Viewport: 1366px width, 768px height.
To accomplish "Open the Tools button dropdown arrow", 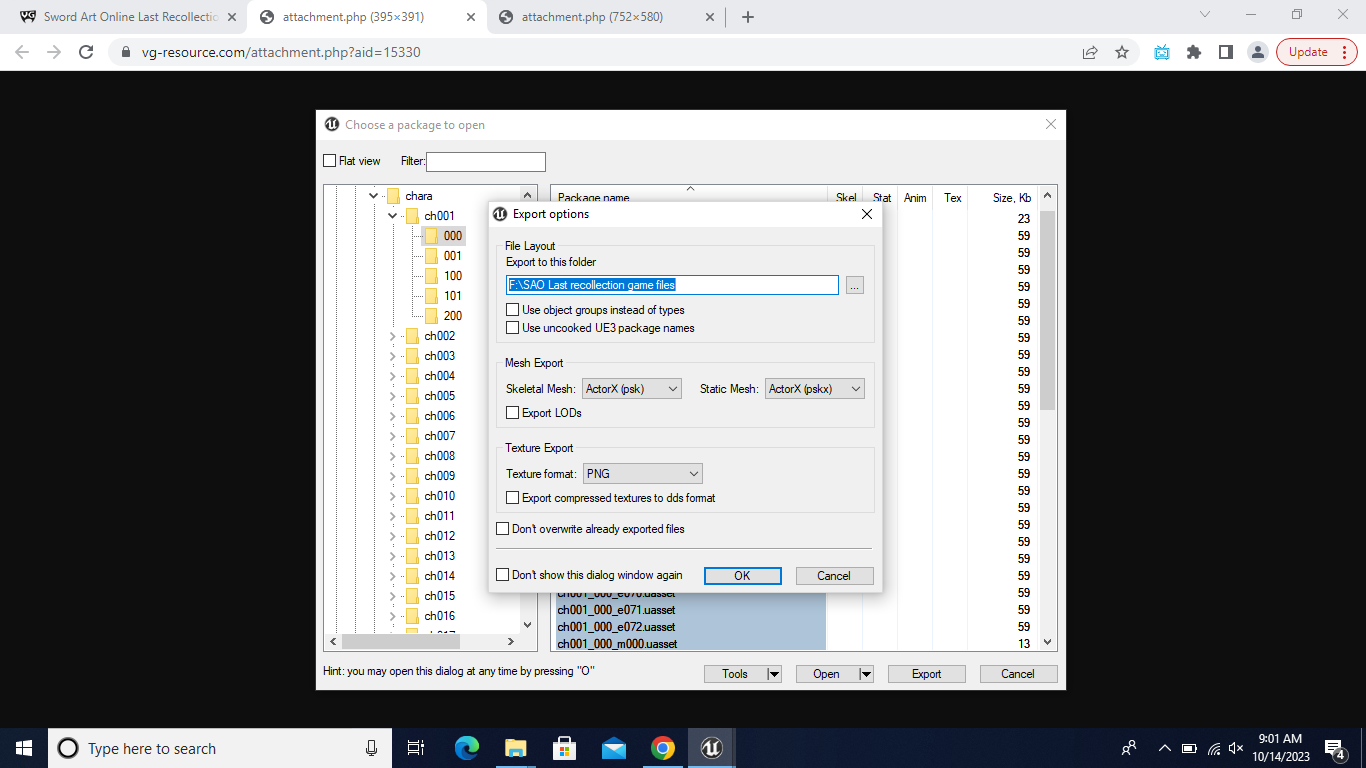I will point(773,674).
